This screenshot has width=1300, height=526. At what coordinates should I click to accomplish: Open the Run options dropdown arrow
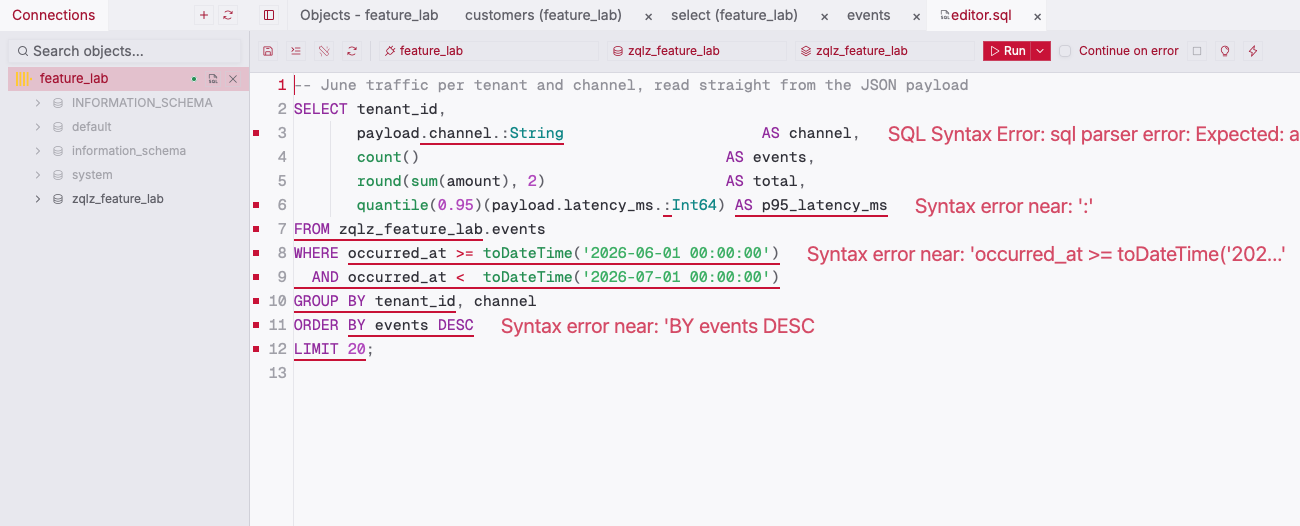click(x=1041, y=51)
